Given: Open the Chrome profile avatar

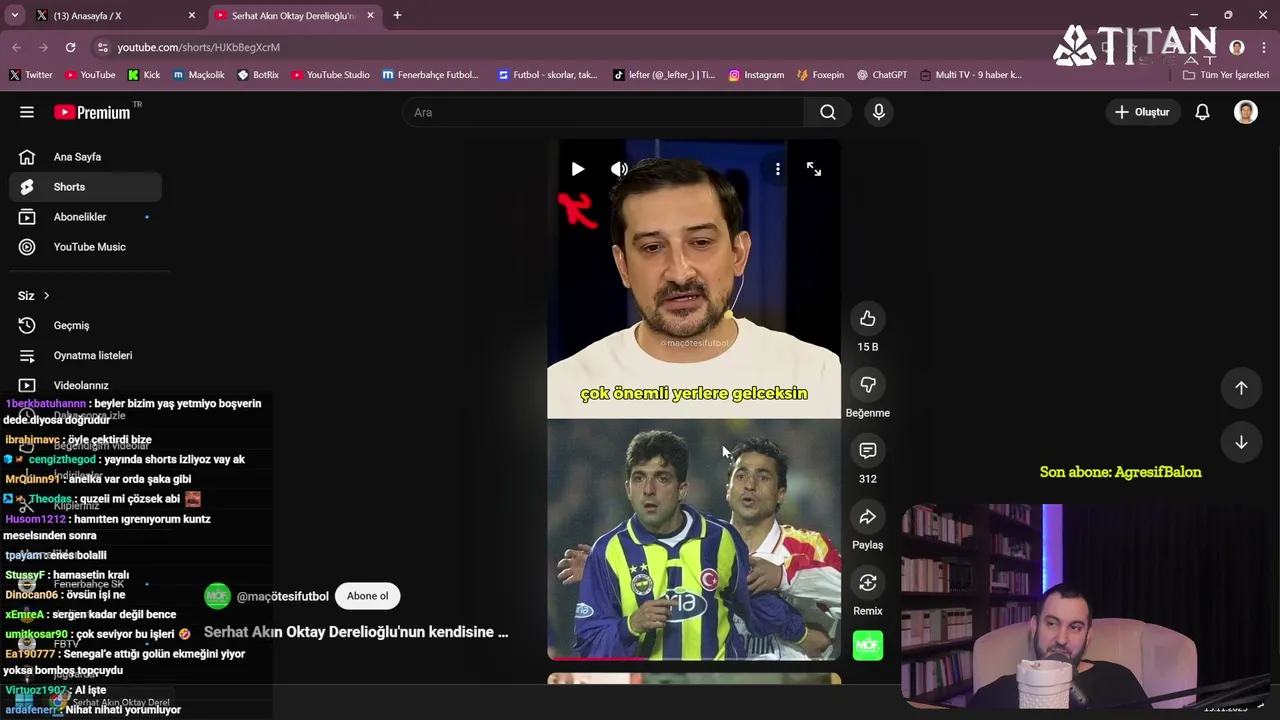Looking at the screenshot, I should (1237, 47).
